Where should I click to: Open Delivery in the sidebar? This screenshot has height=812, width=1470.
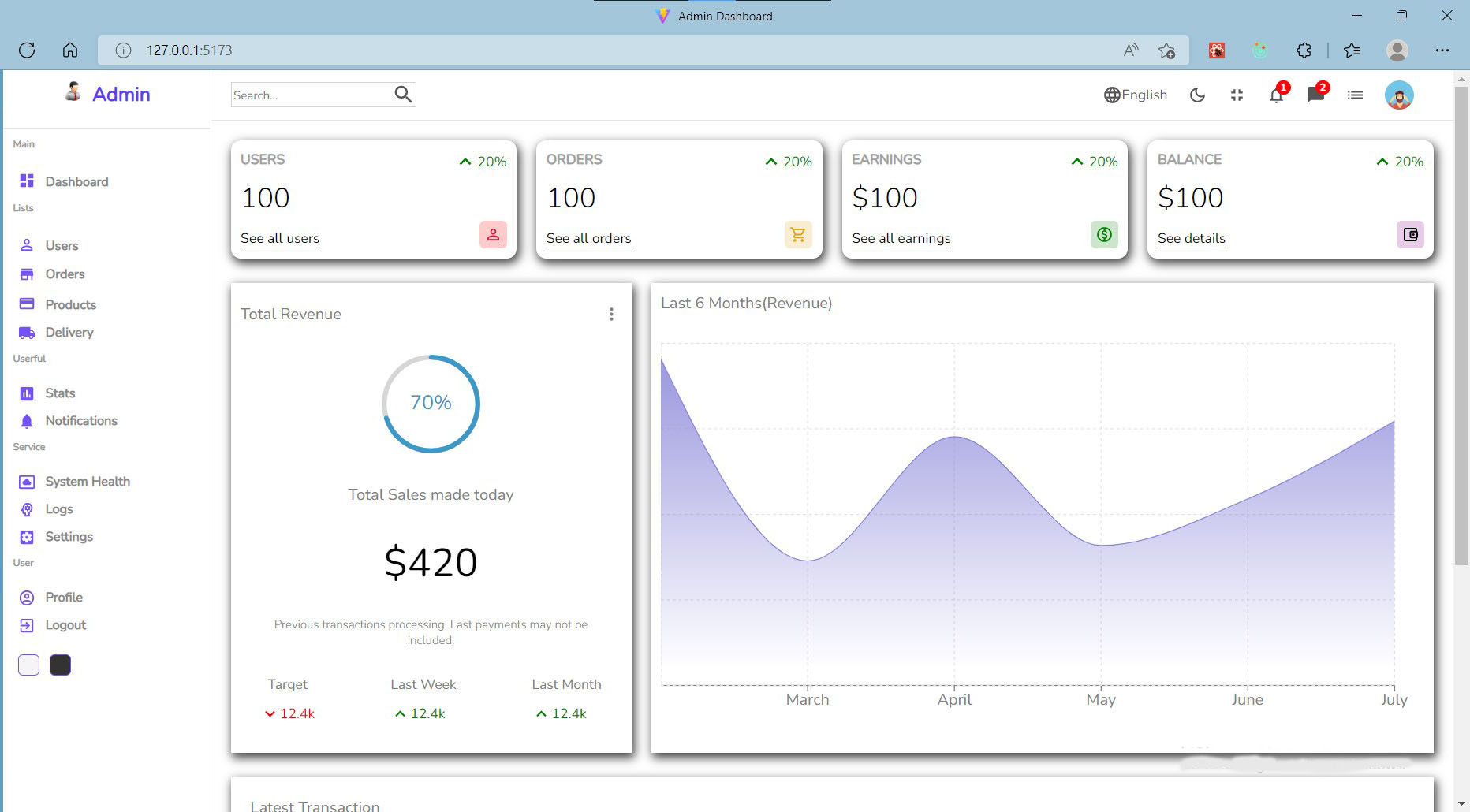point(56,333)
